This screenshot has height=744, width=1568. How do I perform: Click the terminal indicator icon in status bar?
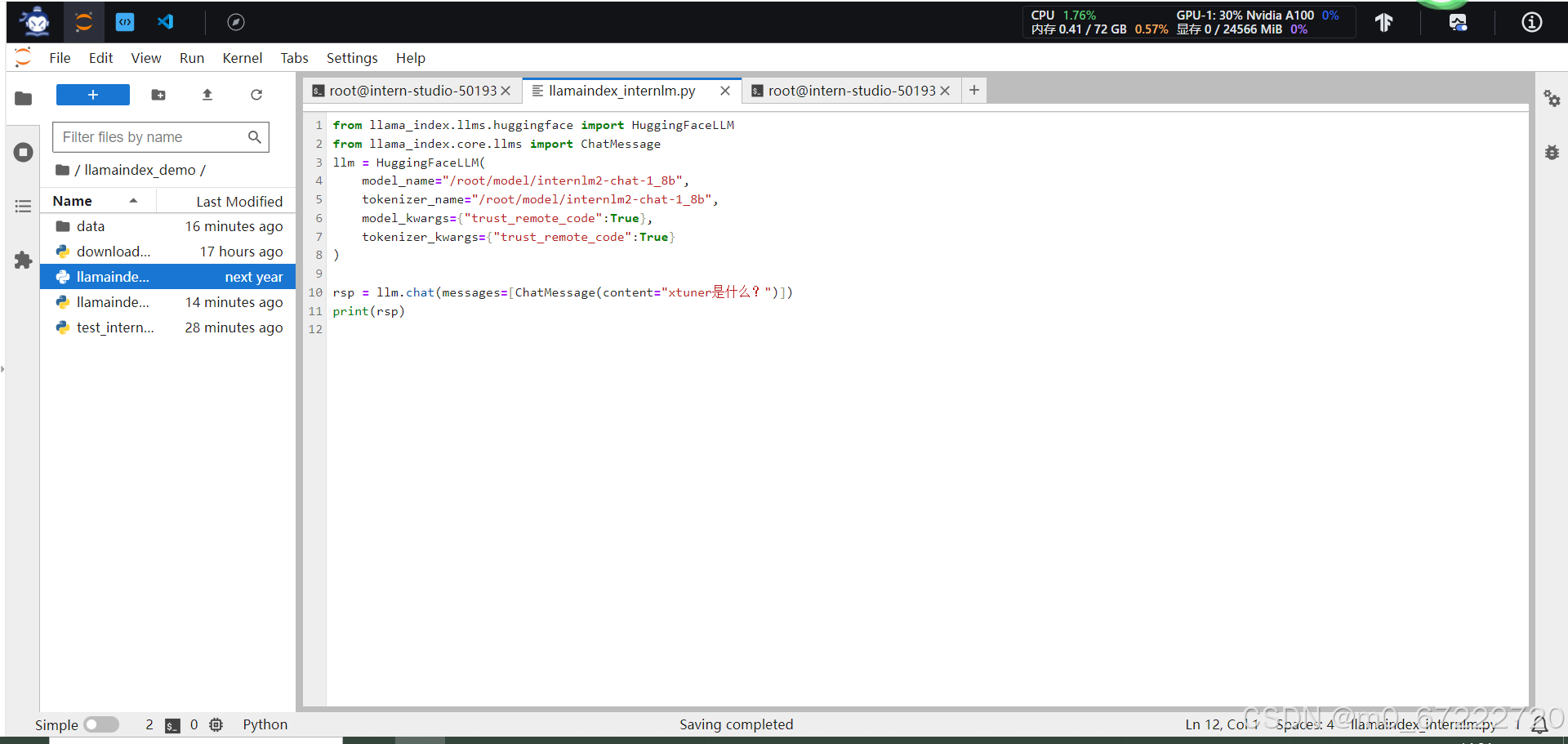171,724
